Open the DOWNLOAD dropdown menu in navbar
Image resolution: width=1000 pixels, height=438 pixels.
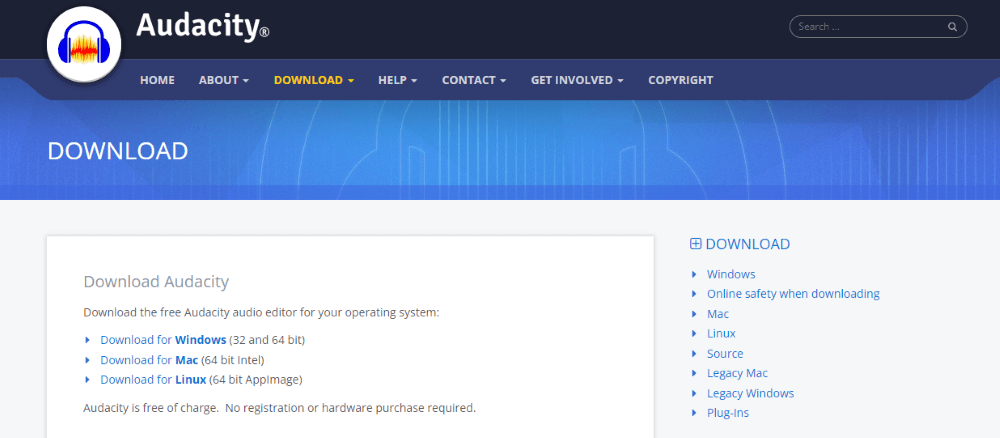[x=314, y=80]
